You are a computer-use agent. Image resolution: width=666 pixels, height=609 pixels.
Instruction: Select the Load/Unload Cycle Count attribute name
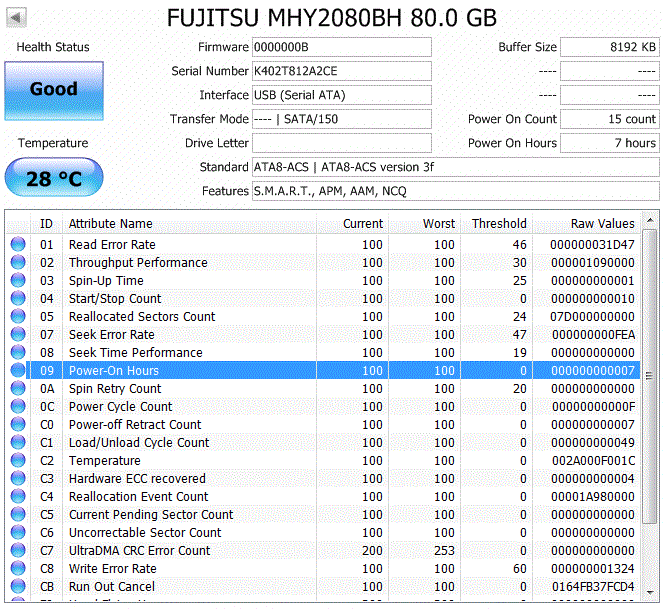pyautogui.click(x=139, y=443)
